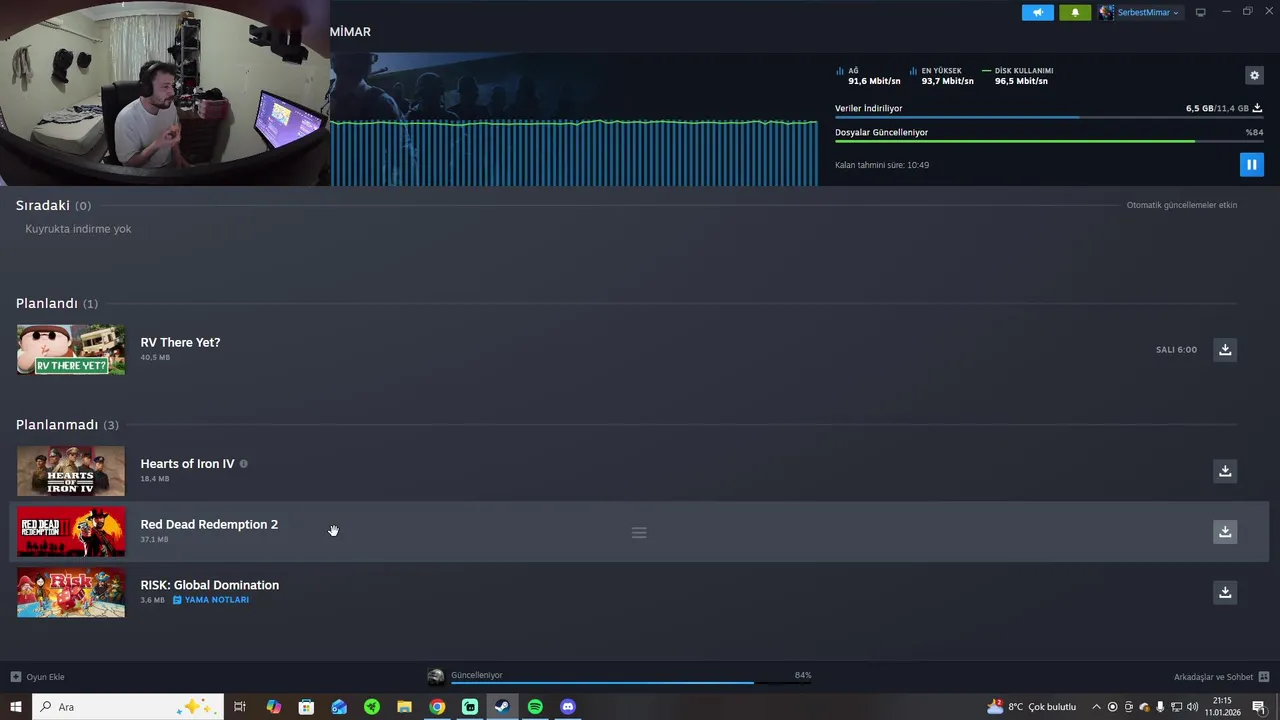Image resolution: width=1280 pixels, height=720 pixels.
Task: Expand the SerbestMimar account dropdown
Action: coord(1148,12)
